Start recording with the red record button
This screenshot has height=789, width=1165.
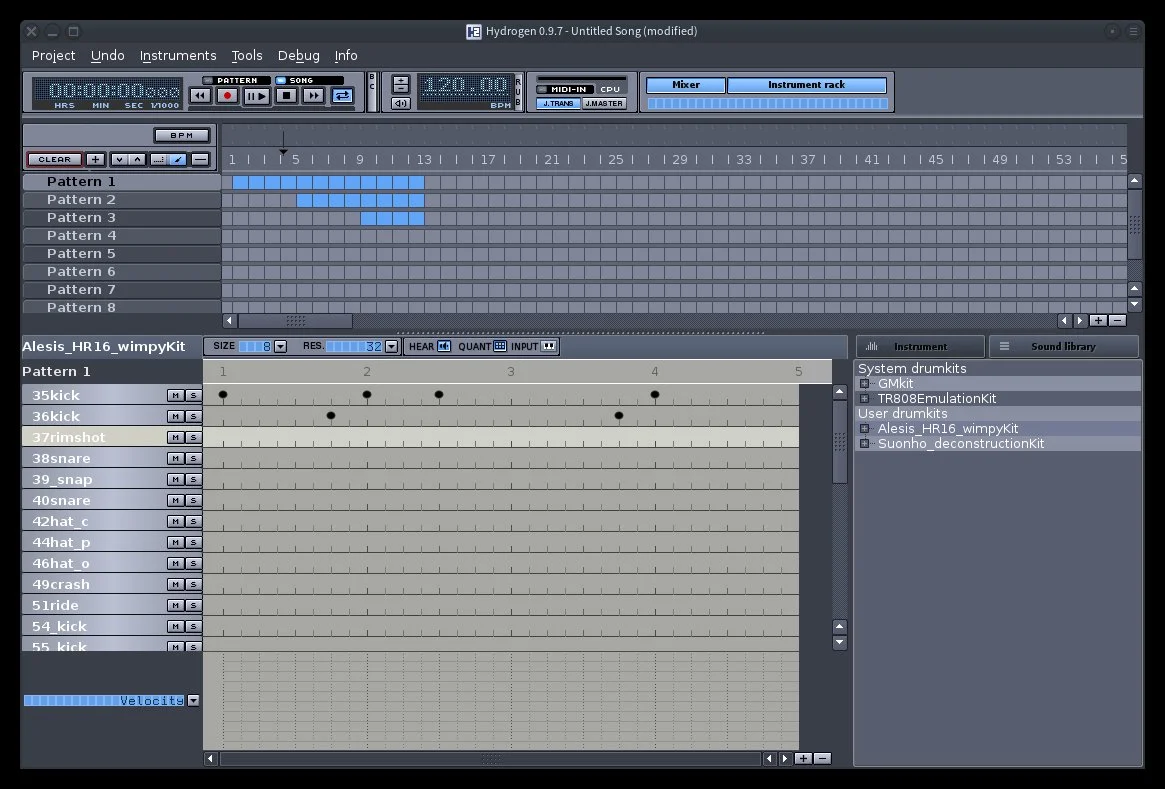click(227, 96)
